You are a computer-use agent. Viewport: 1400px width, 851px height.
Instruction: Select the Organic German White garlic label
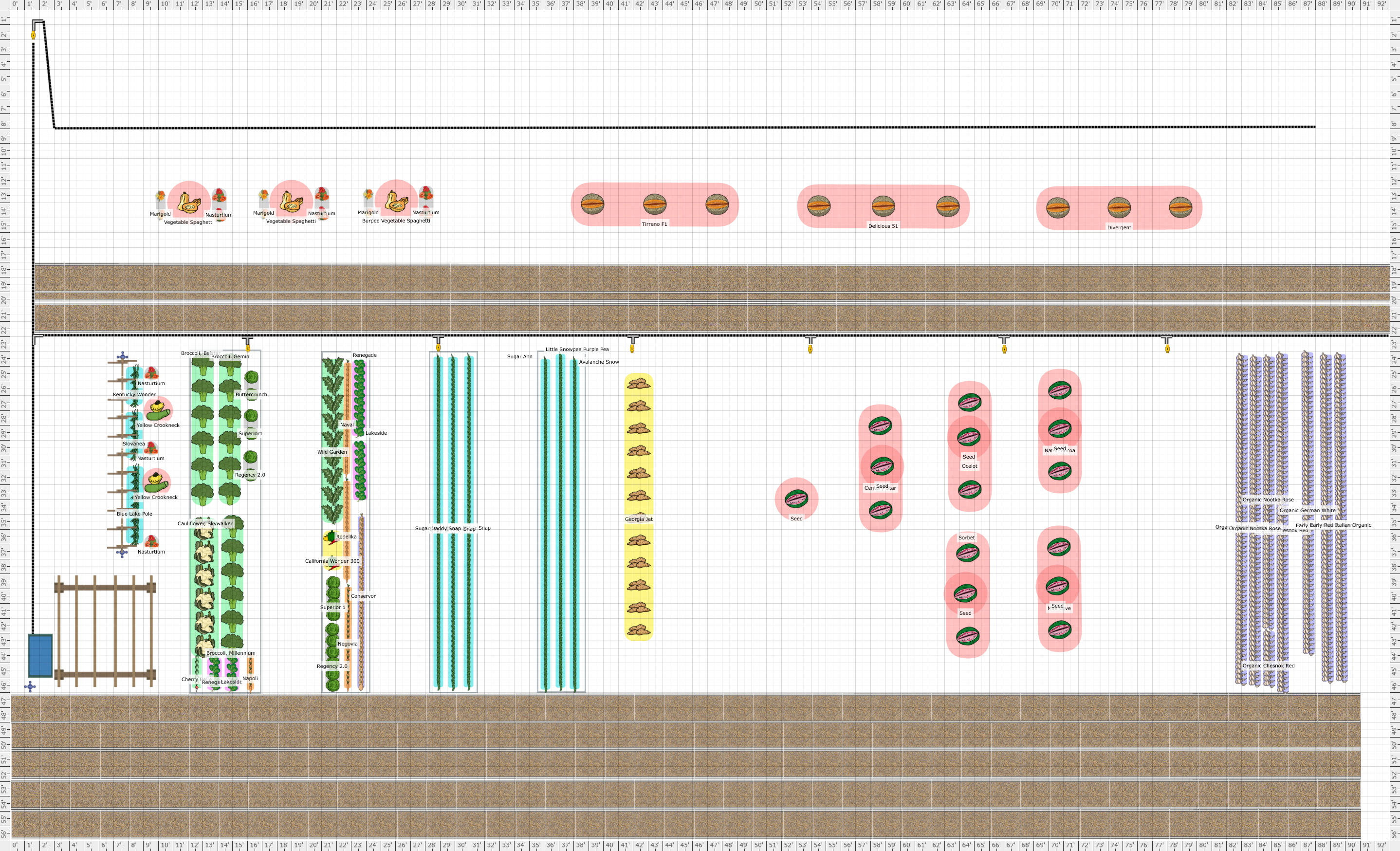click(1308, 510)
